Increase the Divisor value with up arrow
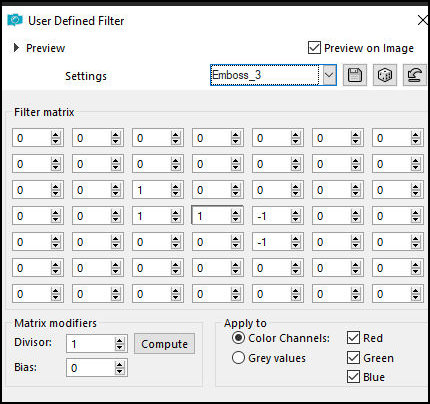The image size is (430, 404). (120, 340)
